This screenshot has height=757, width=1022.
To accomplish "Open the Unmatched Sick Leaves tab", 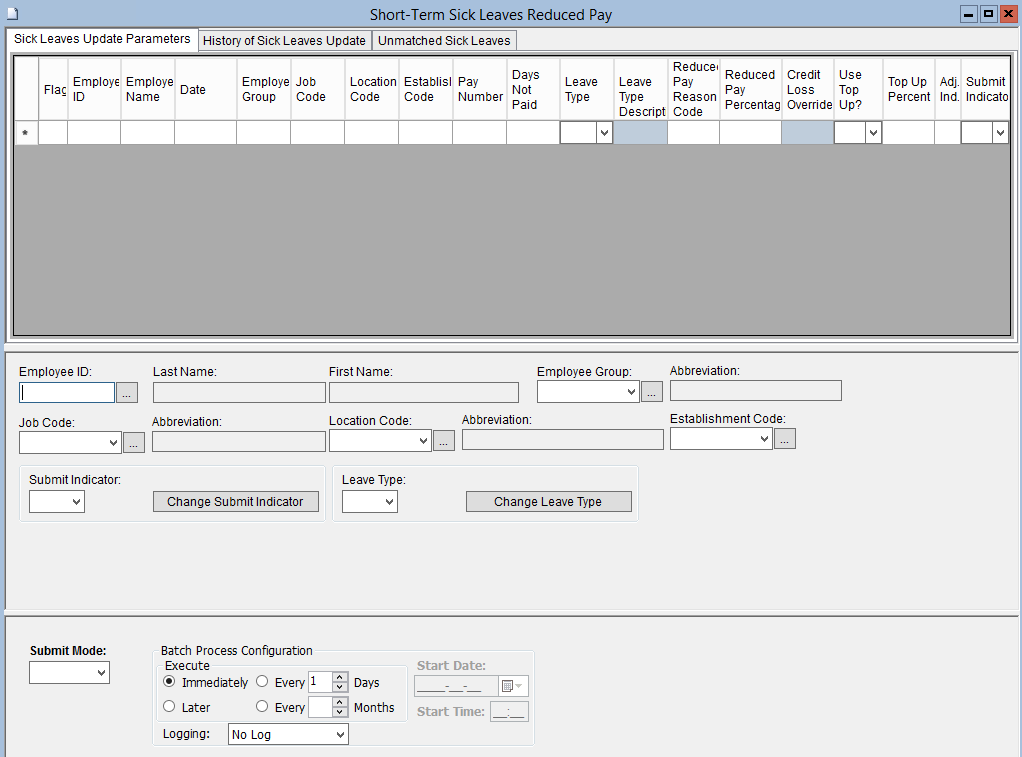I will click(x=444, y=41).
